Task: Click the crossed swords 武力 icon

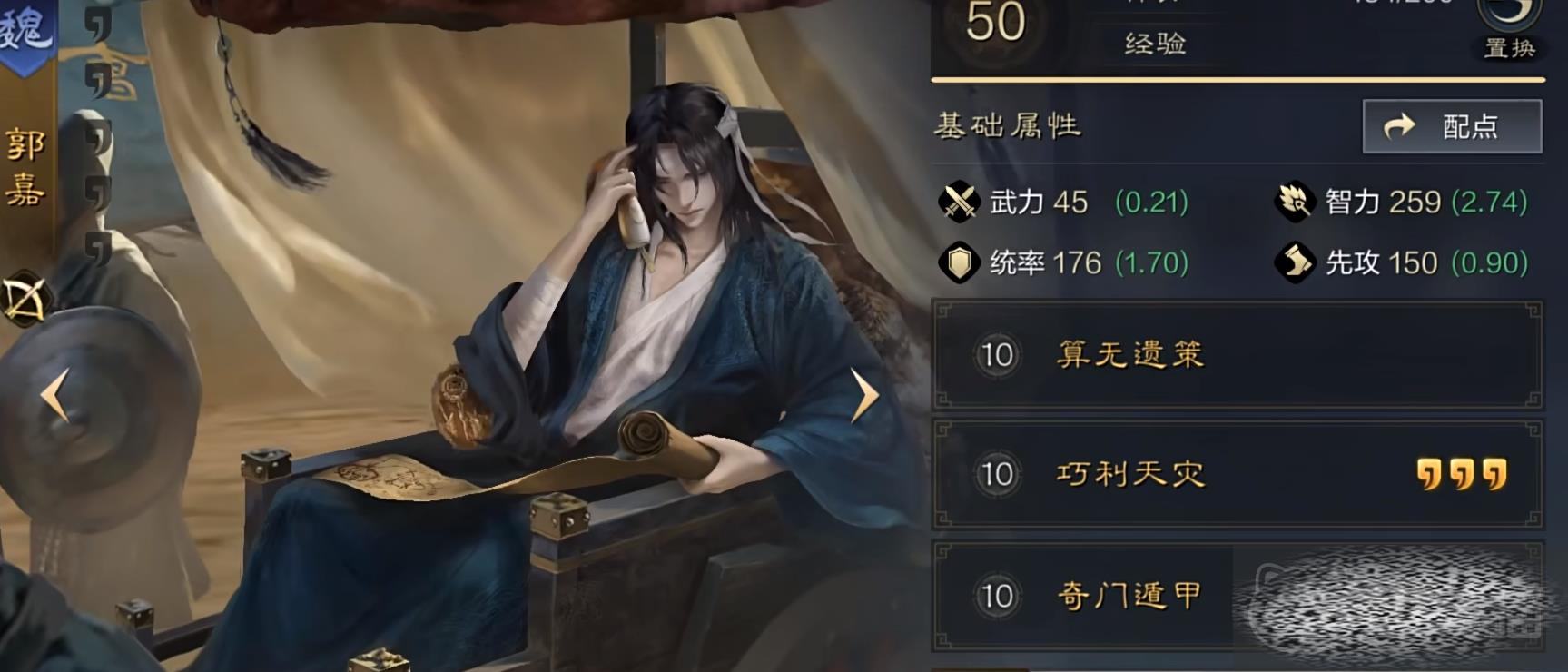Action: 959,202
